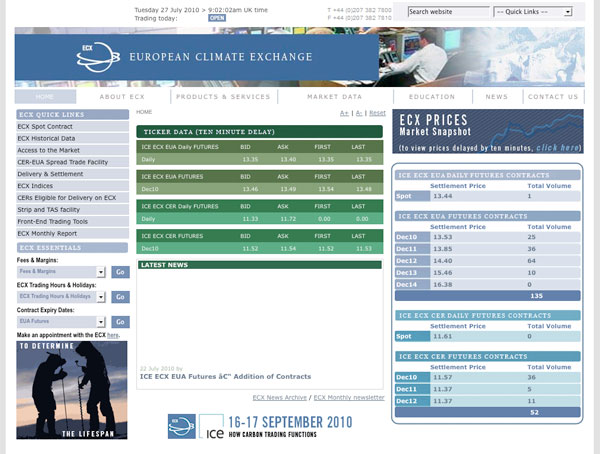Click 'here' to make an ECX appointment
This screenshot has width=600, height=454.
point(112,335)
